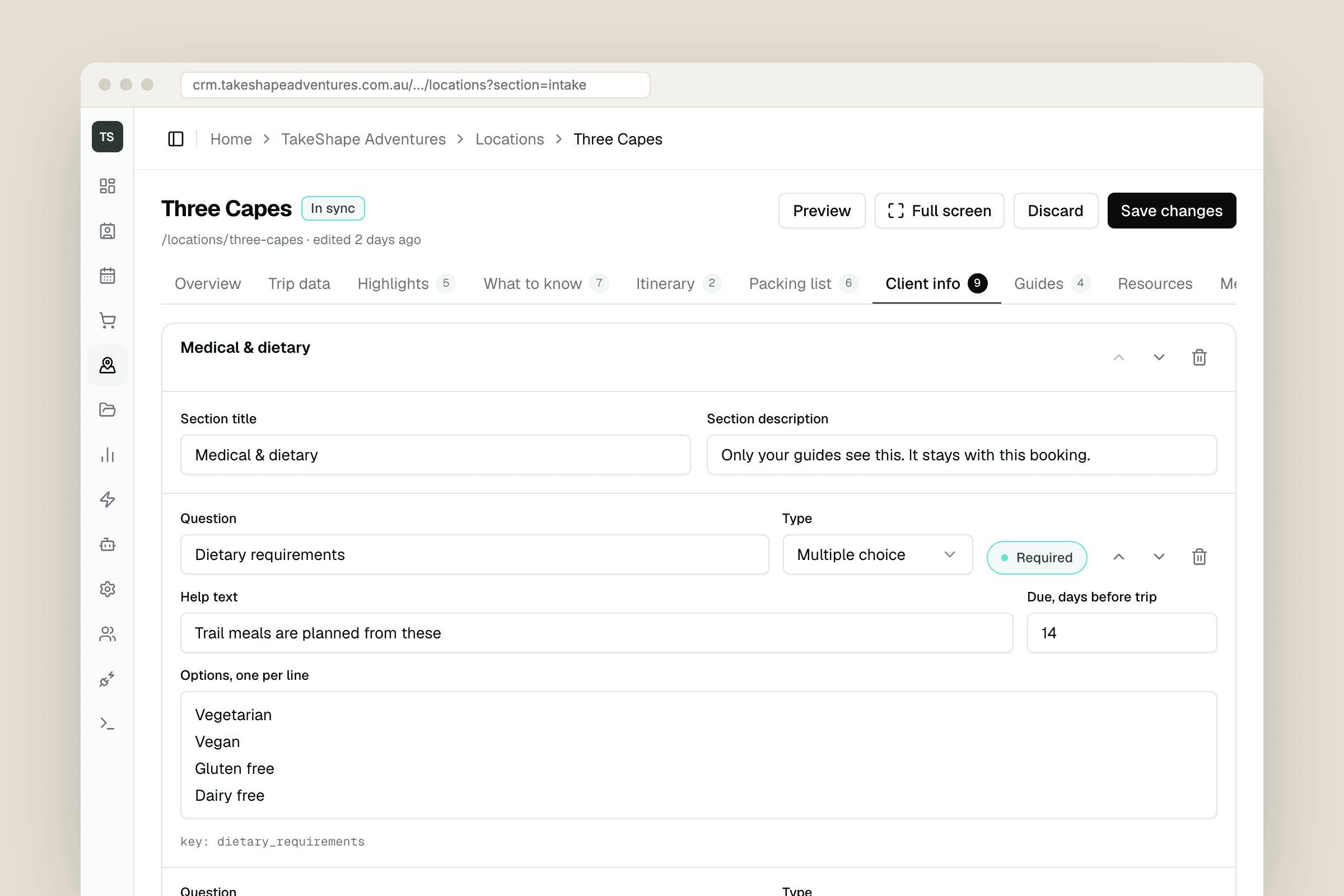Switch to the What to know tab
The height and width of the screenshot is (896, 1344).
pos(545,283)
